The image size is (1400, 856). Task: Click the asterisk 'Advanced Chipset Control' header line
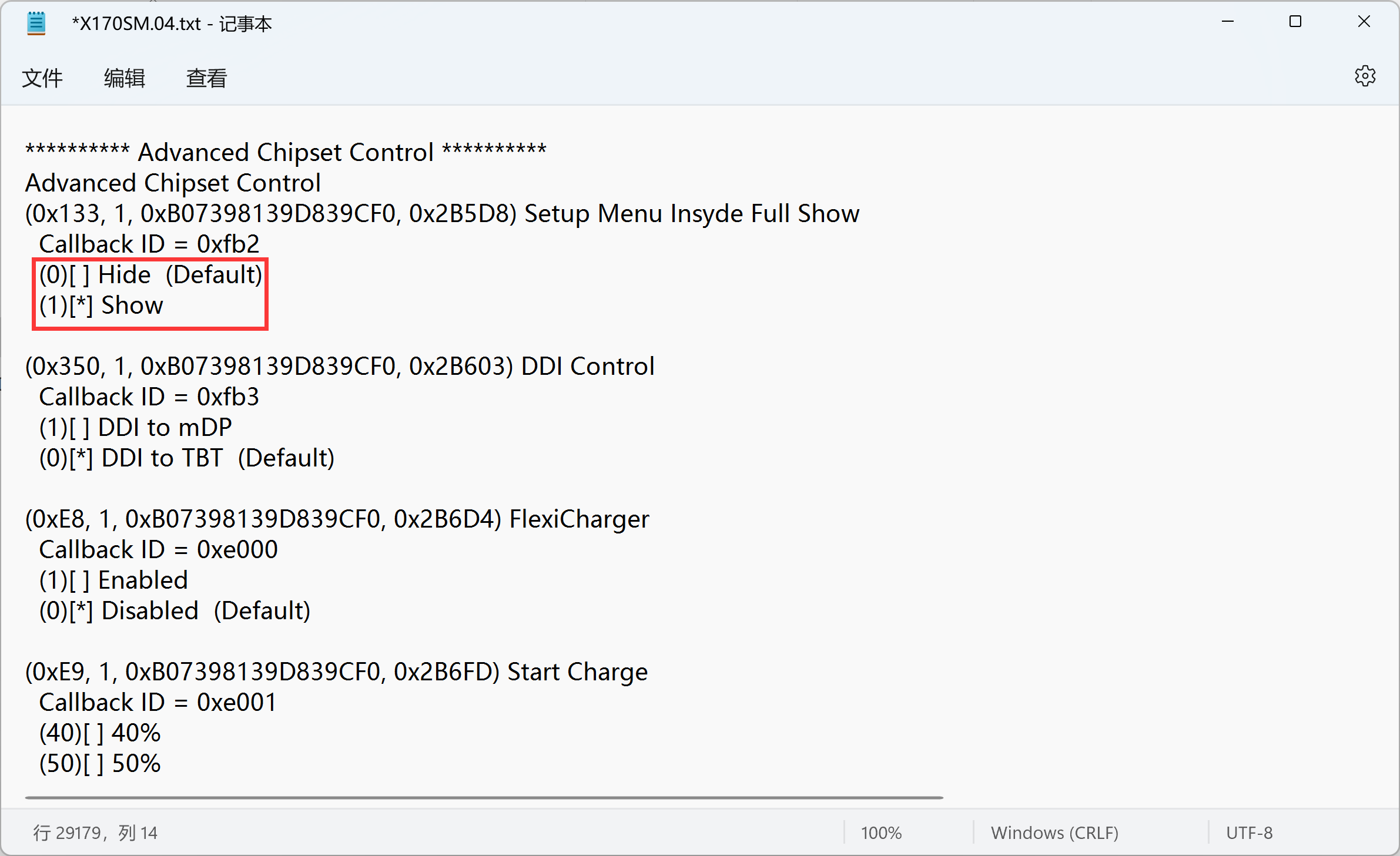point(286,153)
